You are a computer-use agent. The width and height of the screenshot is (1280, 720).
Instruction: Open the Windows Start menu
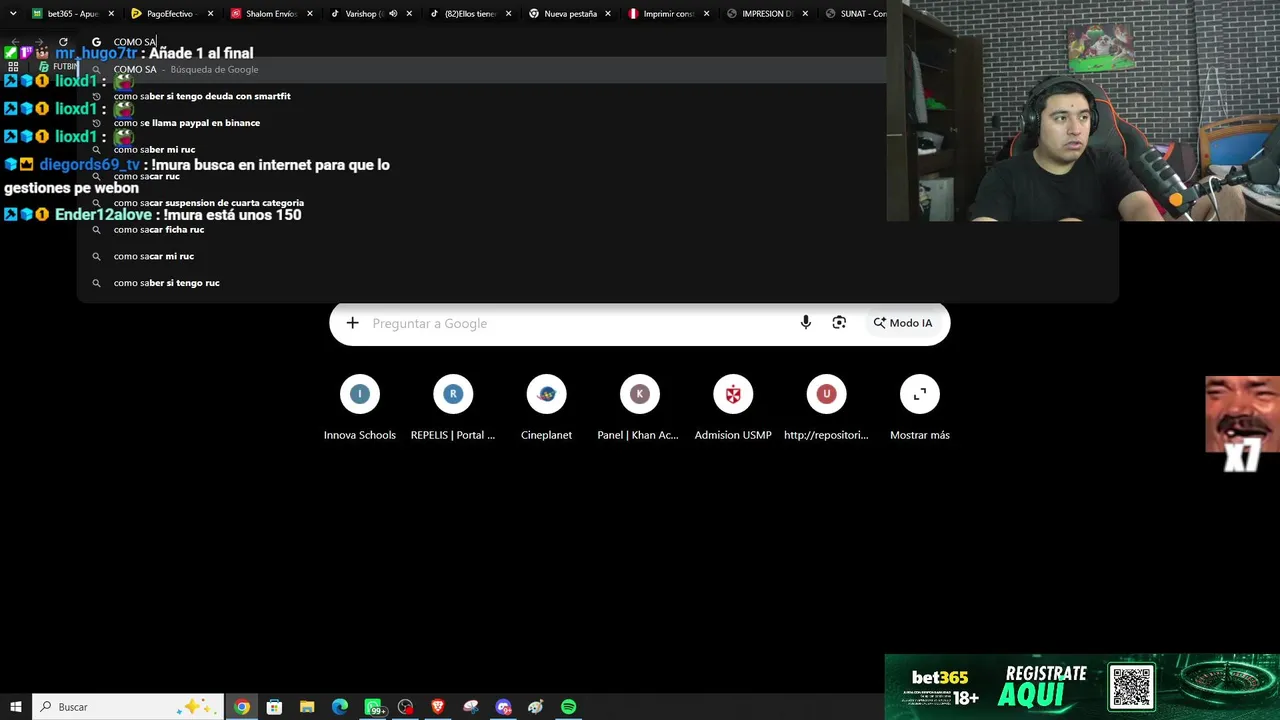click(x=16, y=707)
